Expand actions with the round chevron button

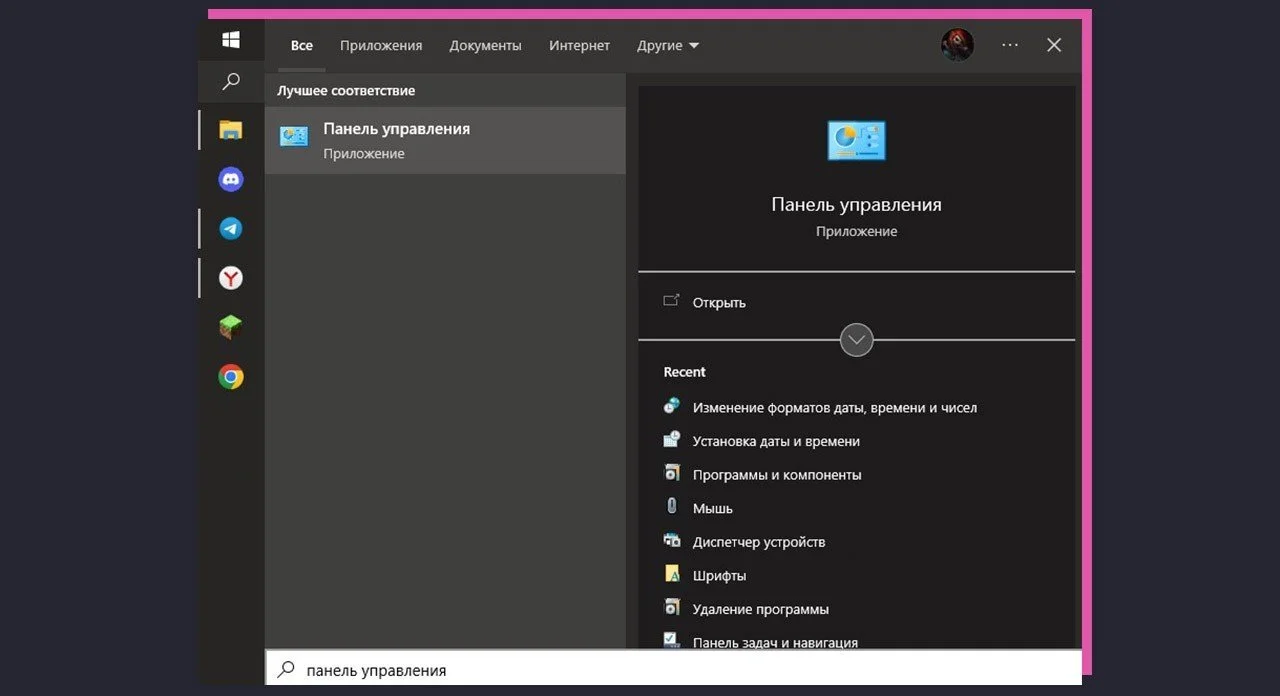click(x=857, y=340)
